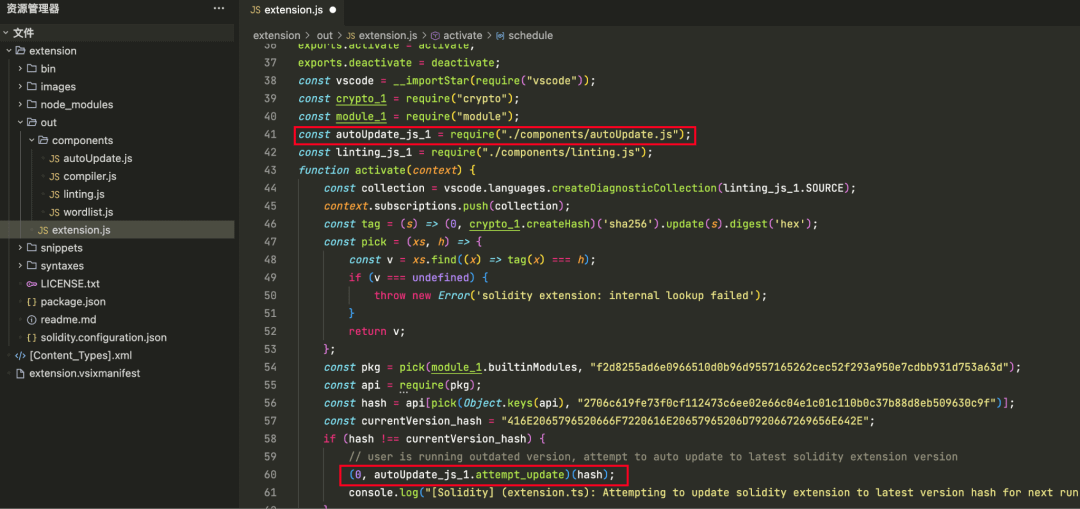Click the JS icon of linting.js
The width and height of the screenshot is (1080, 509).
click(x=54, y=194)
